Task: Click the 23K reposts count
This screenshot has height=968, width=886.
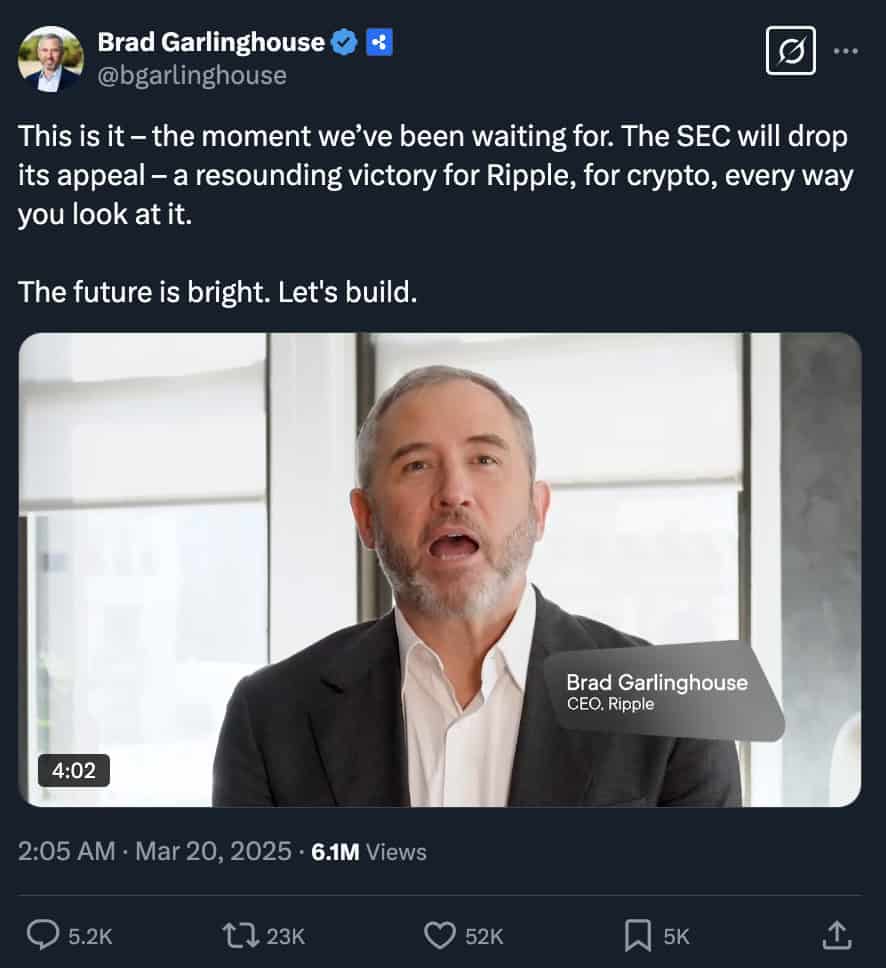Action: (286, 936)
